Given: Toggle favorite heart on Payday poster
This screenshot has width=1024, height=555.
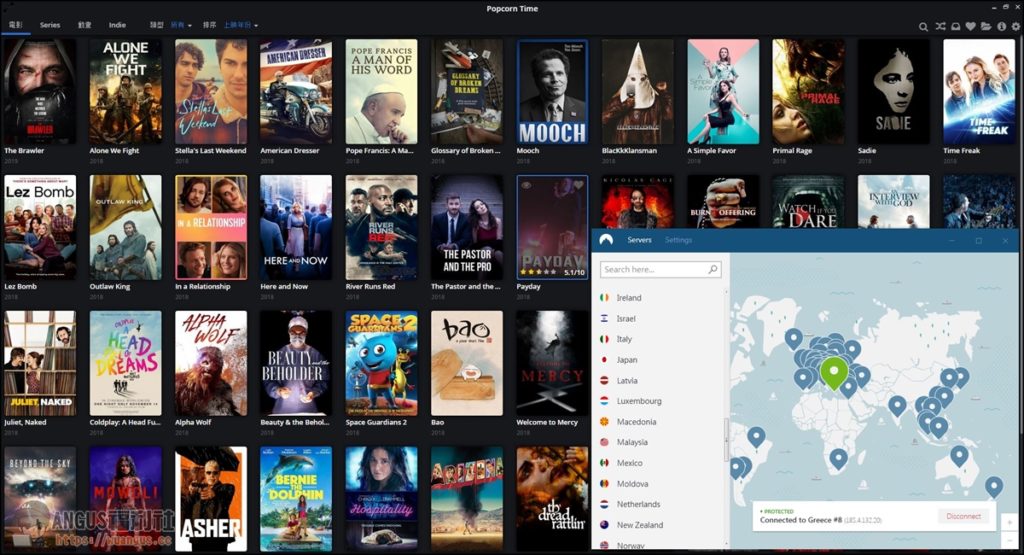Looking at the screenshot, I should pyautogui.click(x=579, y=184).
